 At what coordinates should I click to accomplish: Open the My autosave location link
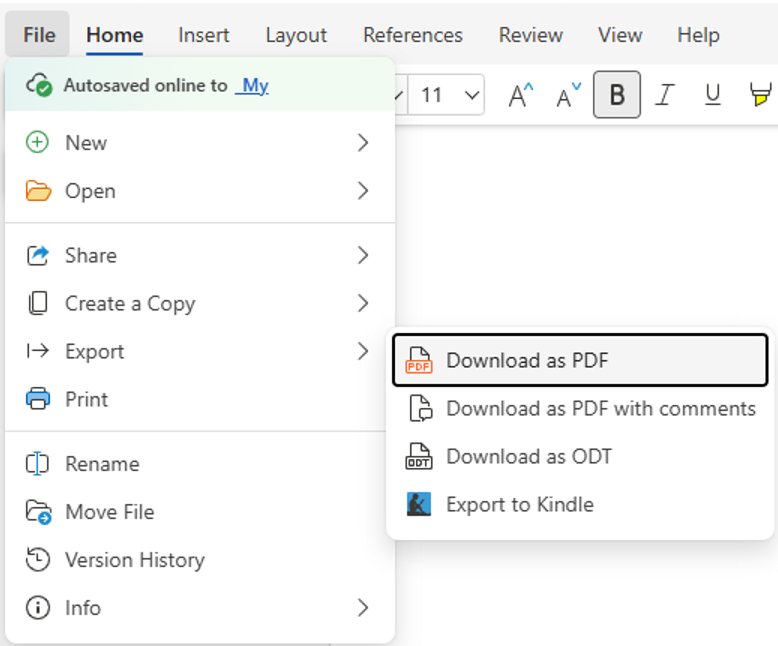point(255,86)
